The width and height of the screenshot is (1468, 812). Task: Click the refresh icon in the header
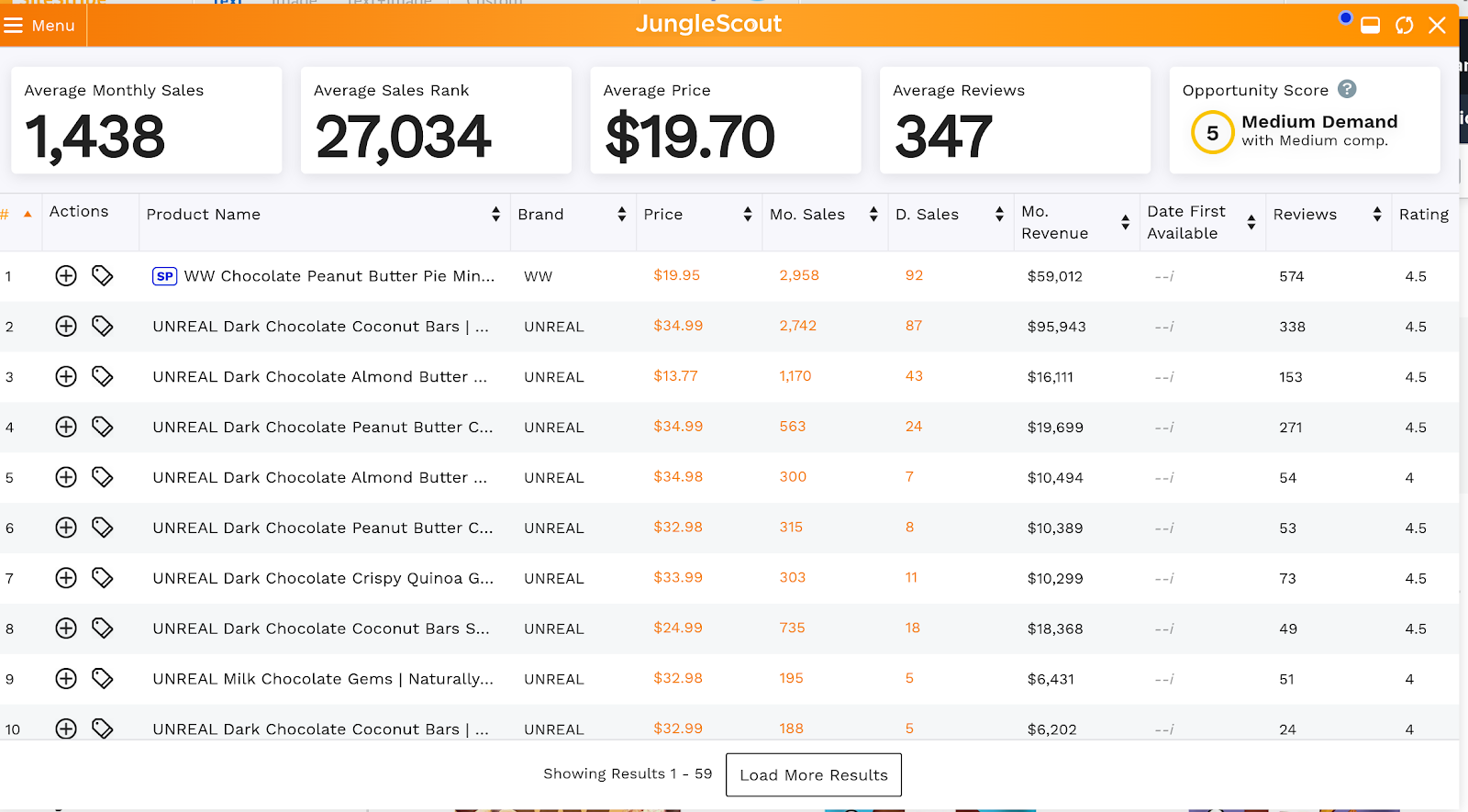[x=1404, y=26]
